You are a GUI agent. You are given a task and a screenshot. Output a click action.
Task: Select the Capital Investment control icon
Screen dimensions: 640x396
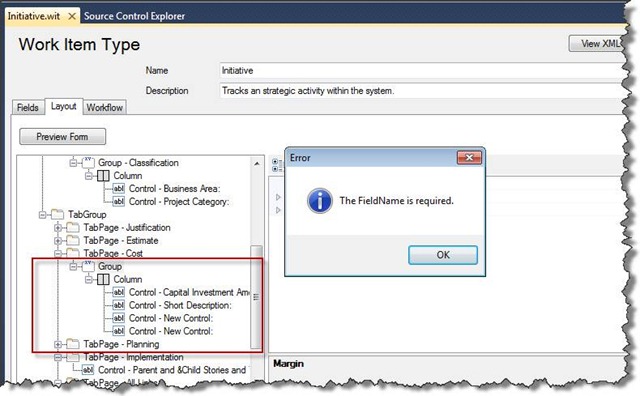(x=118, y=292)
